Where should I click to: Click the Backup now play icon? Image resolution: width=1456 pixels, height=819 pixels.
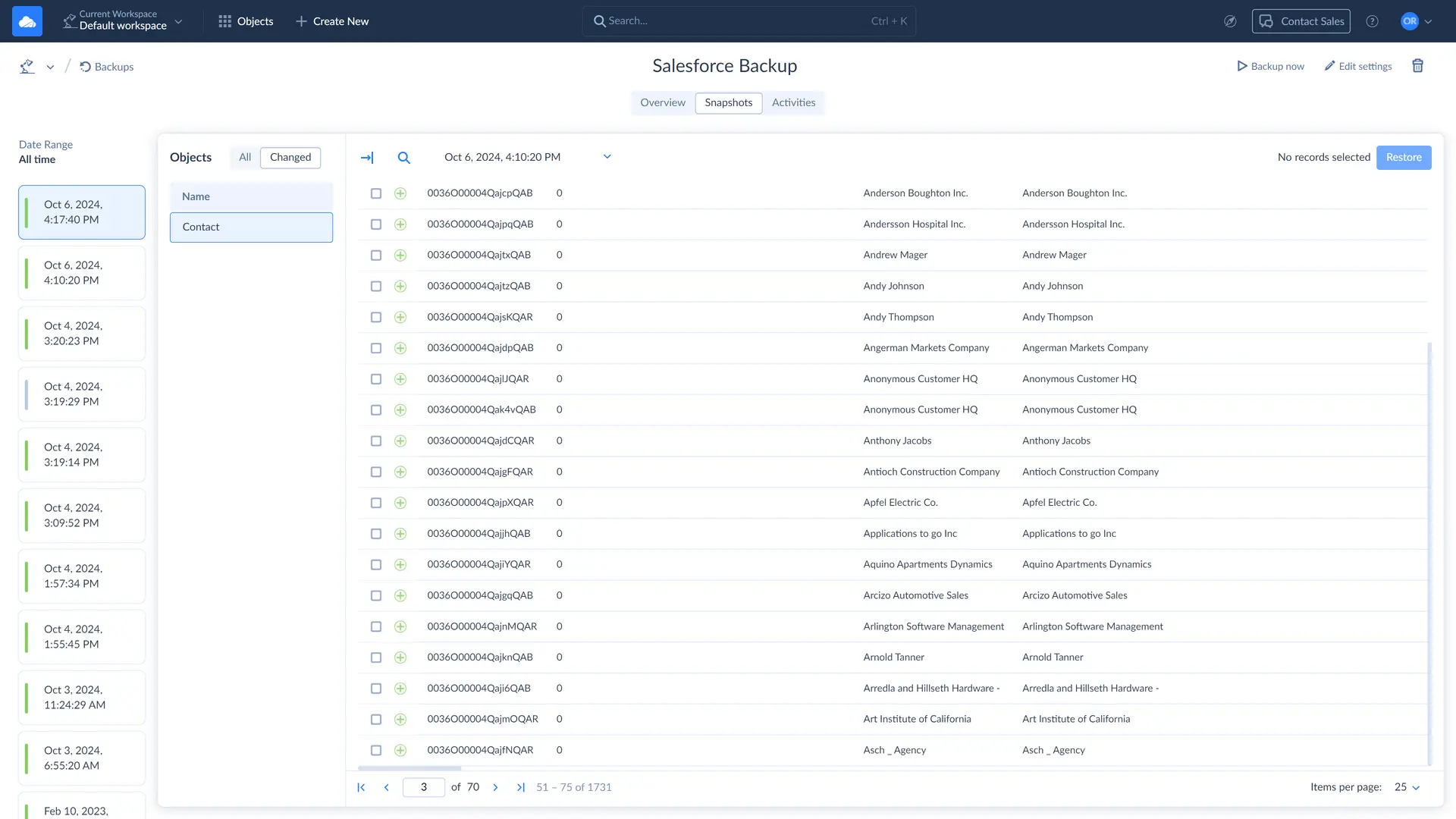pos(1242,66)
